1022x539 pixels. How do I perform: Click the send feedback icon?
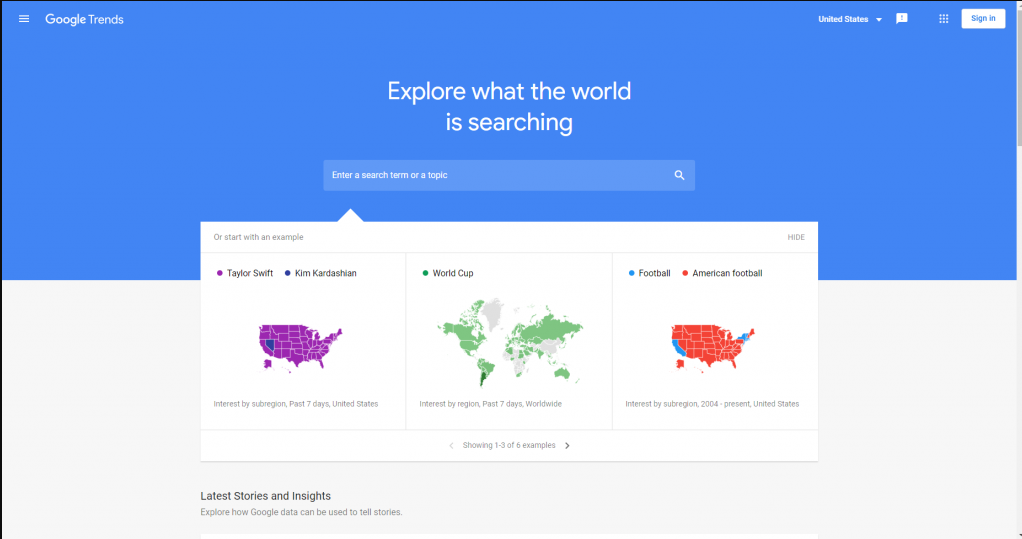pyautogui.click(x=902, y=19)
